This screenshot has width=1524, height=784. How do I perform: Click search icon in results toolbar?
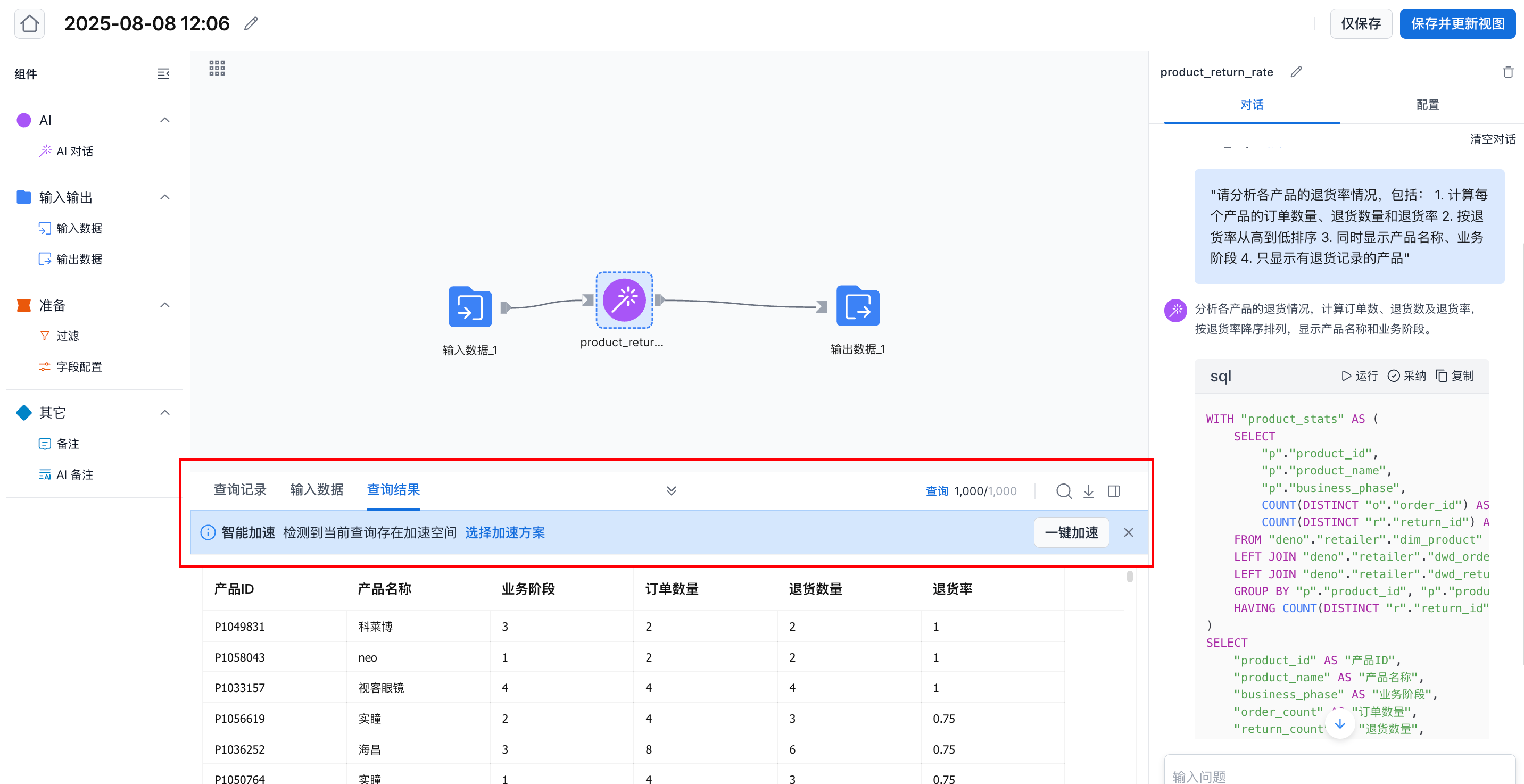[x=1063, y=491]
